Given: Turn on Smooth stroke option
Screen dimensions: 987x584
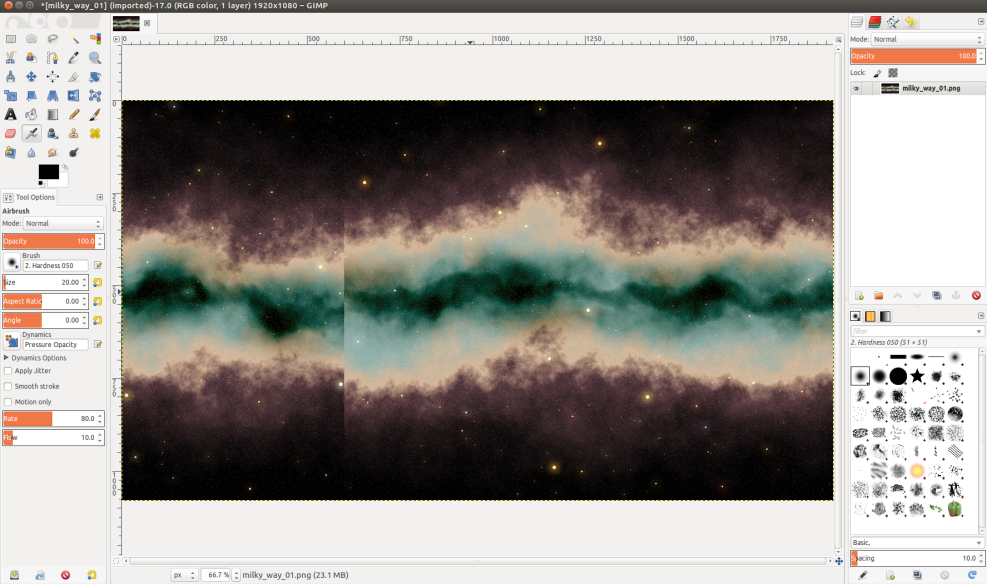Looking at the screenshot, I should tap(9, 386).
